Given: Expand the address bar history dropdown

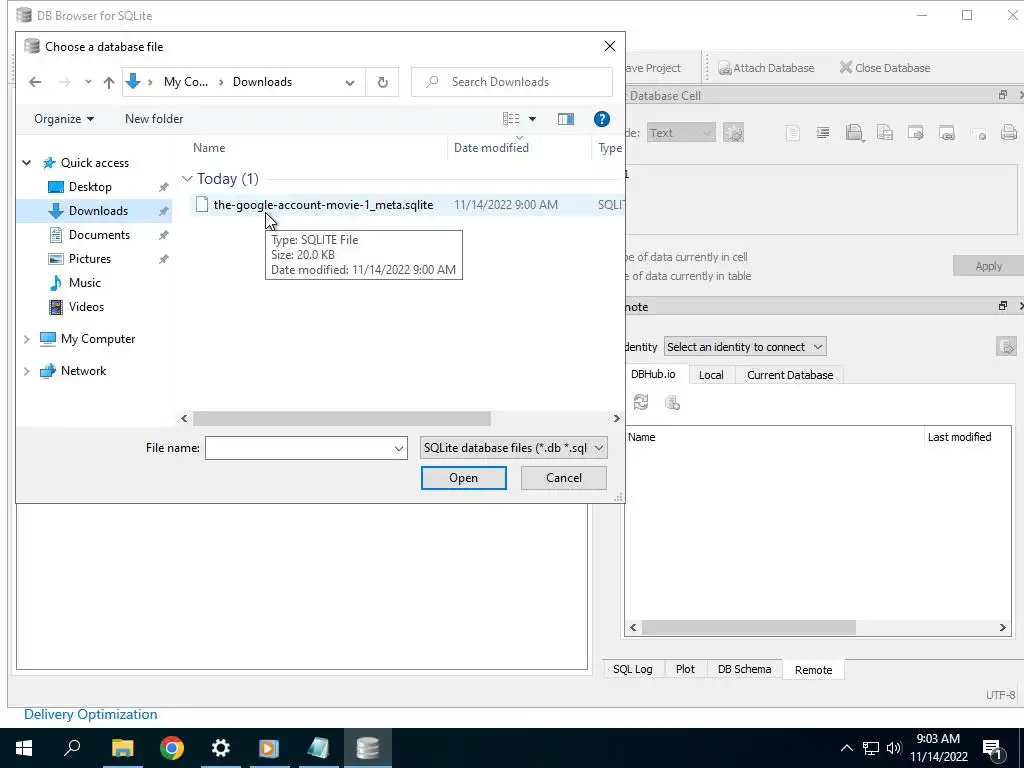Looking at the screenshot, I should click(x=350, y=82).
